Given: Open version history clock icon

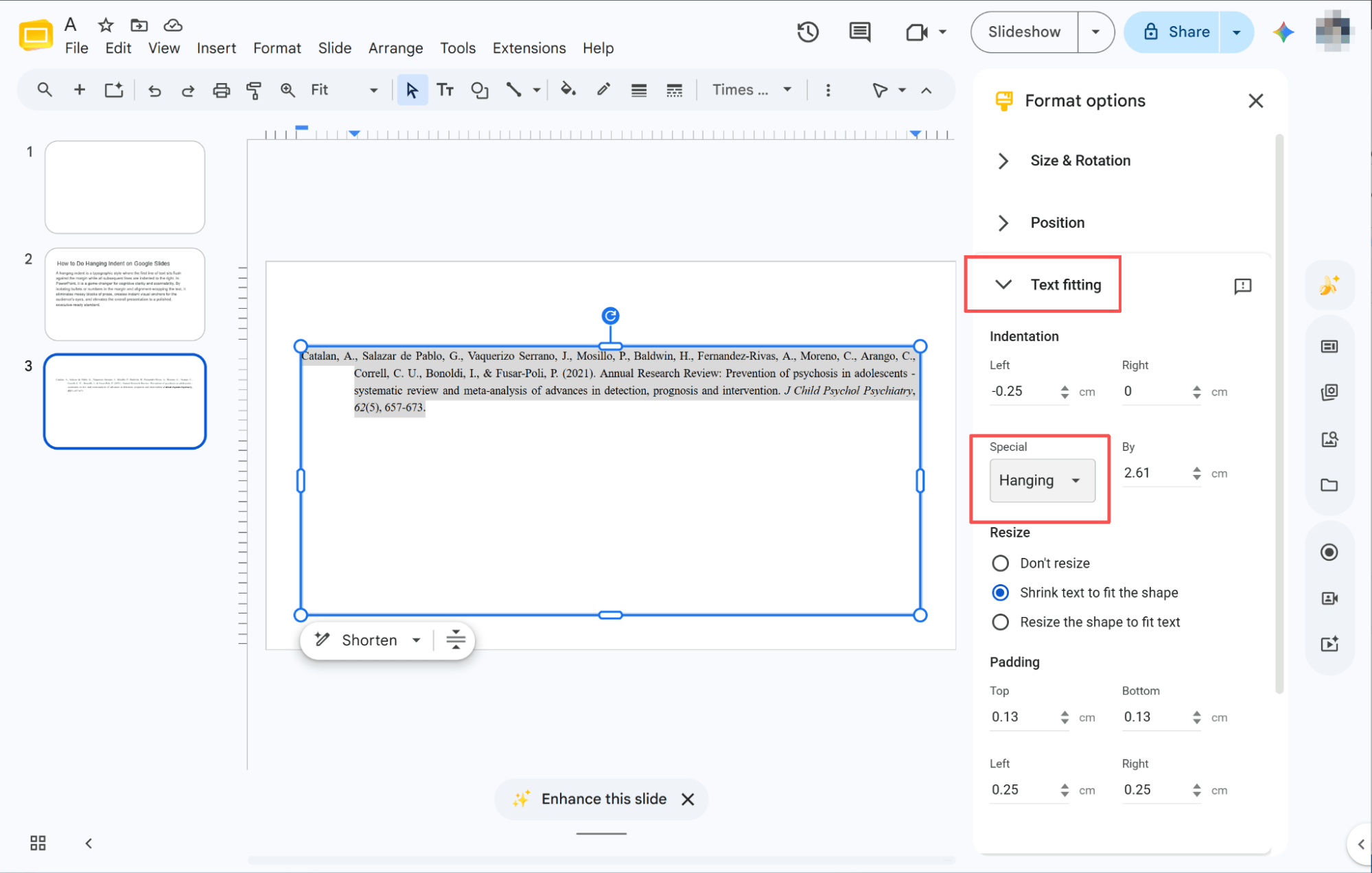Looking at the screenshot, I should pyautogui.click(x=808, y=32).
